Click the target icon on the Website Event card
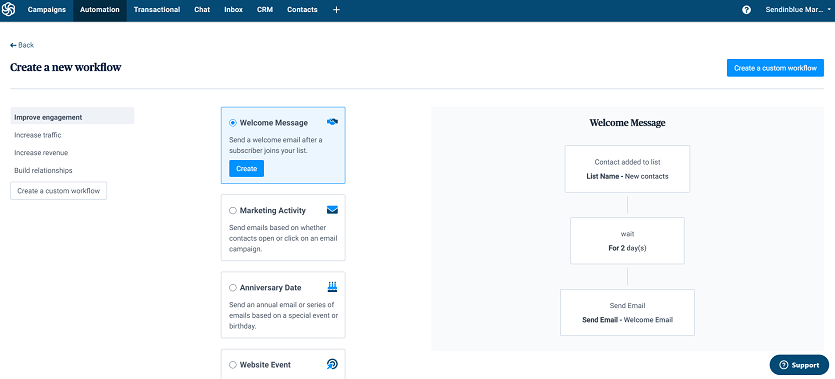This screenshot has height=379, width=835. pos(332,365)
